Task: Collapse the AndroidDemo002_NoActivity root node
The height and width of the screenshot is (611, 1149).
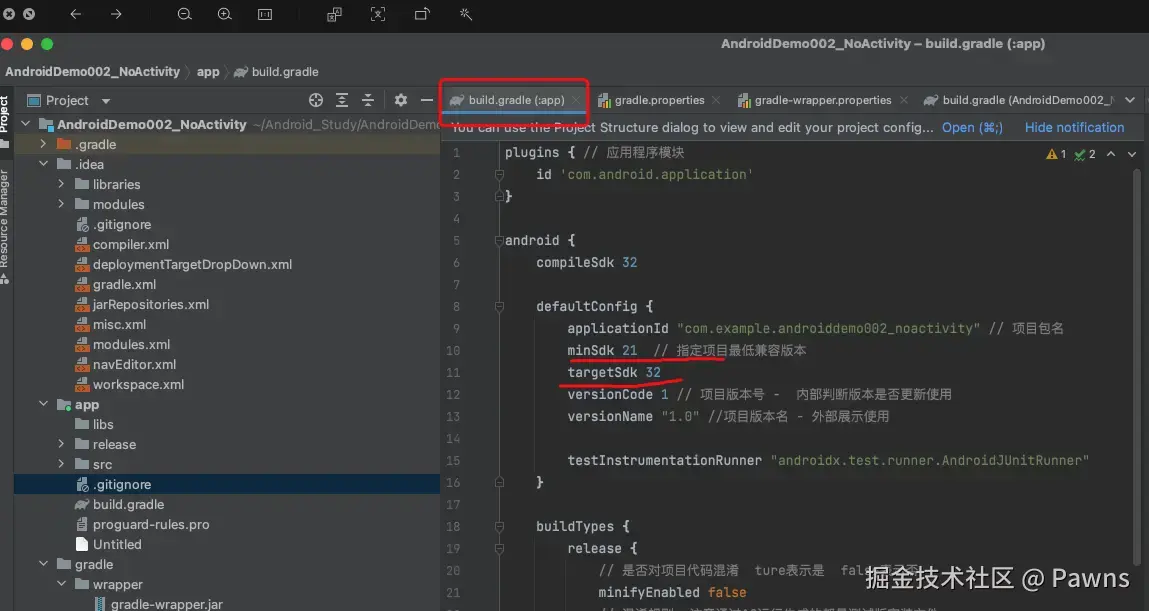Action: [x=26, y=124]
